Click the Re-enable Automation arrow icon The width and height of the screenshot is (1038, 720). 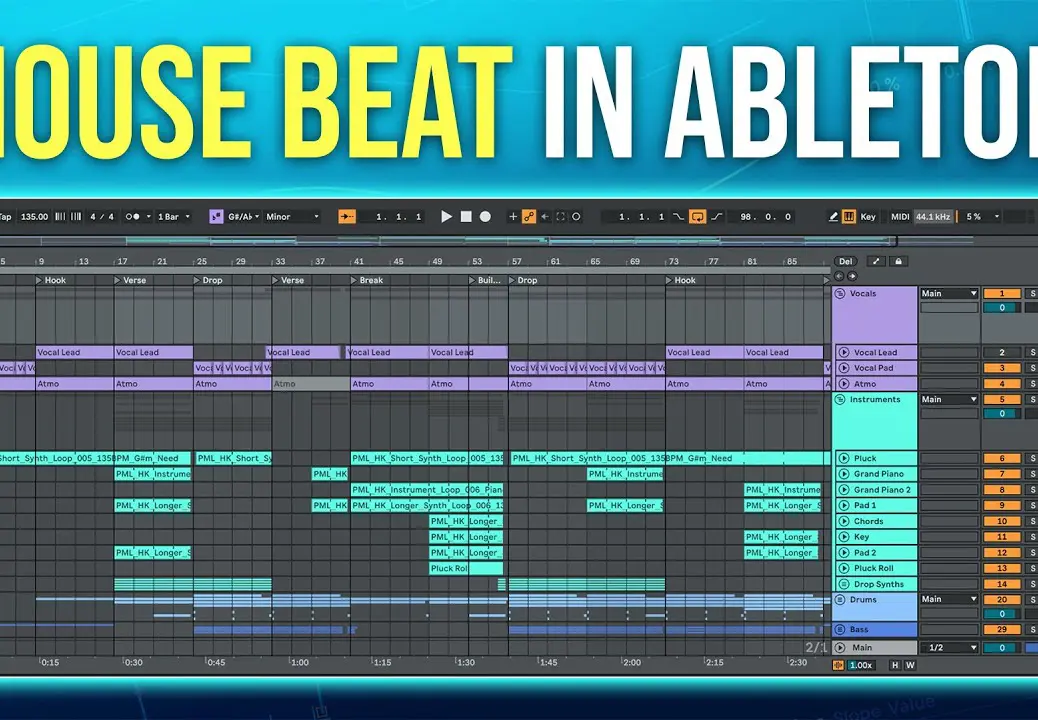point(545,216)
